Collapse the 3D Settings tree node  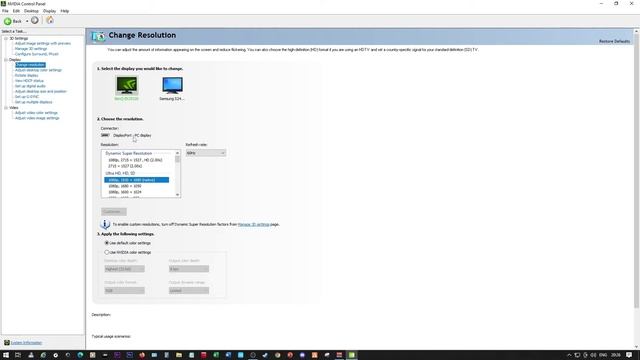point(6,38)
